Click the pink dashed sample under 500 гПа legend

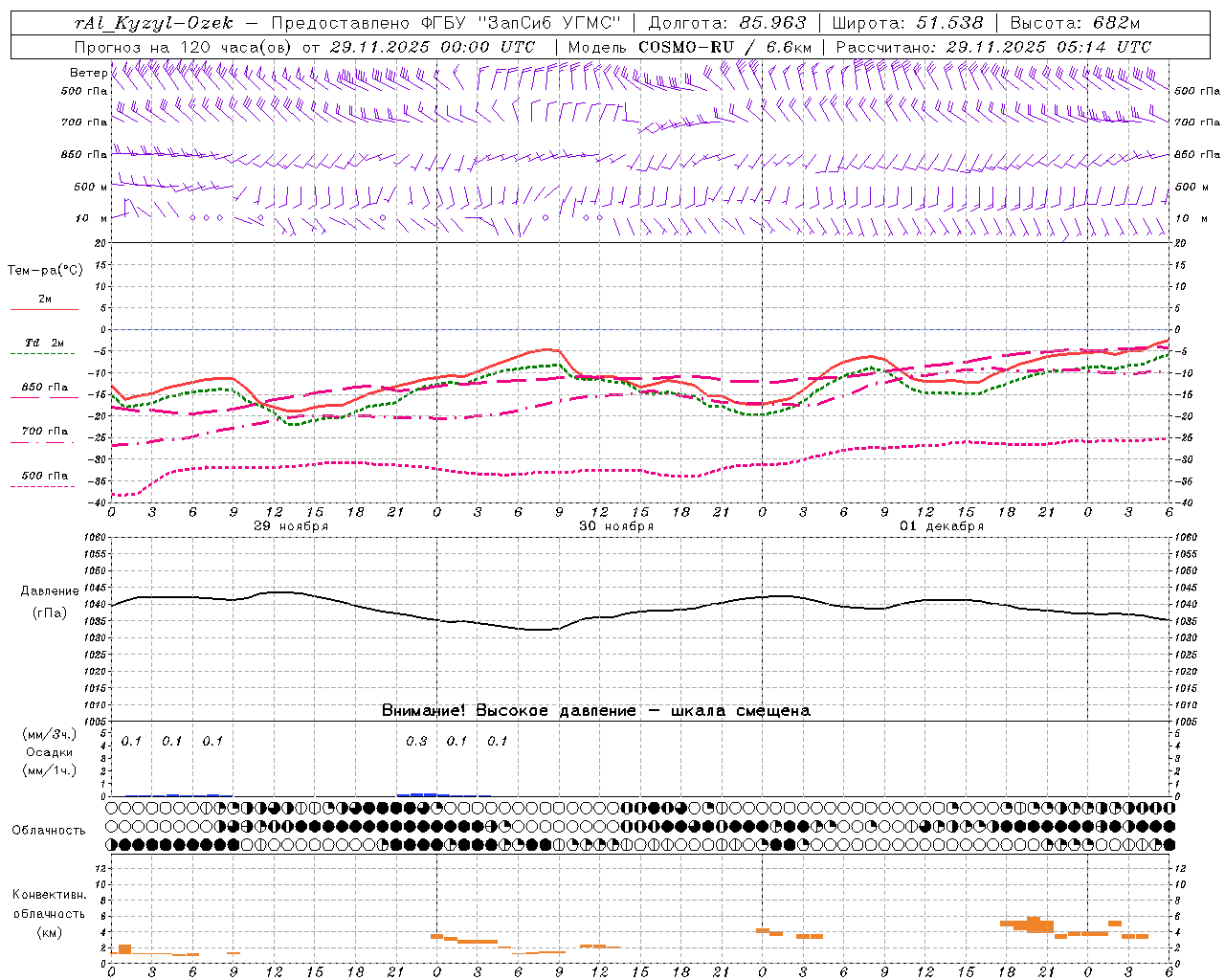pyautogui.click(x=44, y=487)
